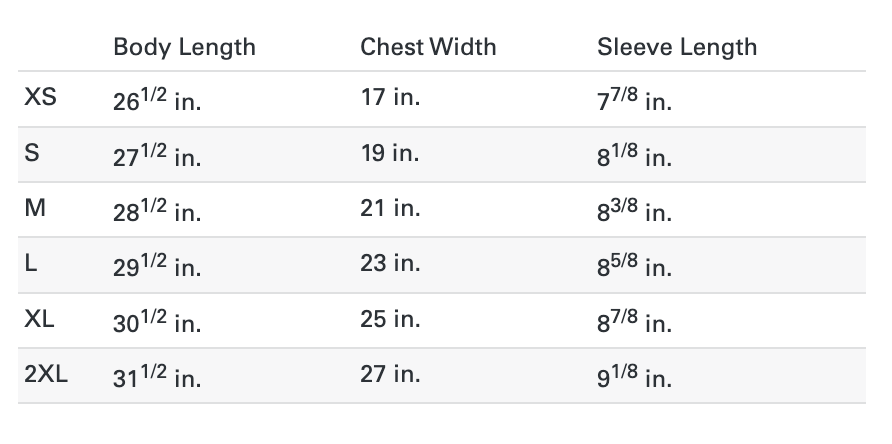892x444 pixels.
Task: Select the XL size row label
Action: 39,319
